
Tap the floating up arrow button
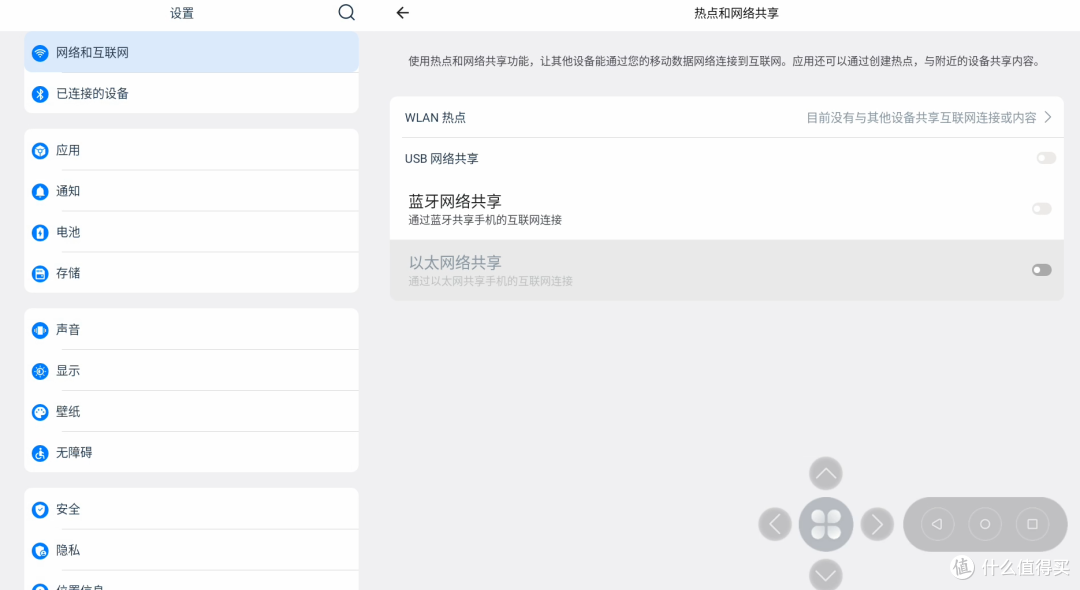826,474
